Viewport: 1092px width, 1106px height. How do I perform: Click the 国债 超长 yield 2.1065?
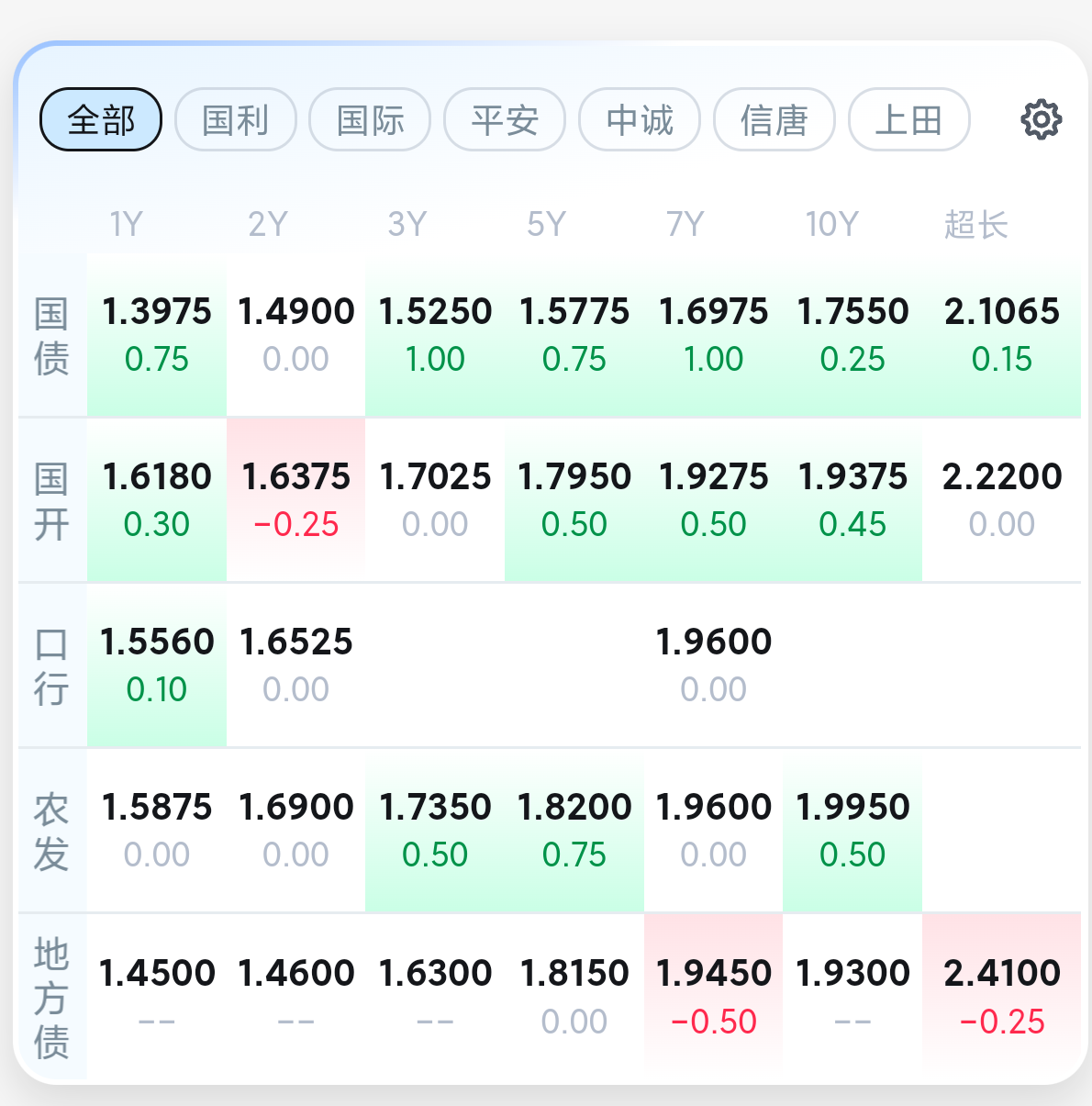(x=1001, y=335)
